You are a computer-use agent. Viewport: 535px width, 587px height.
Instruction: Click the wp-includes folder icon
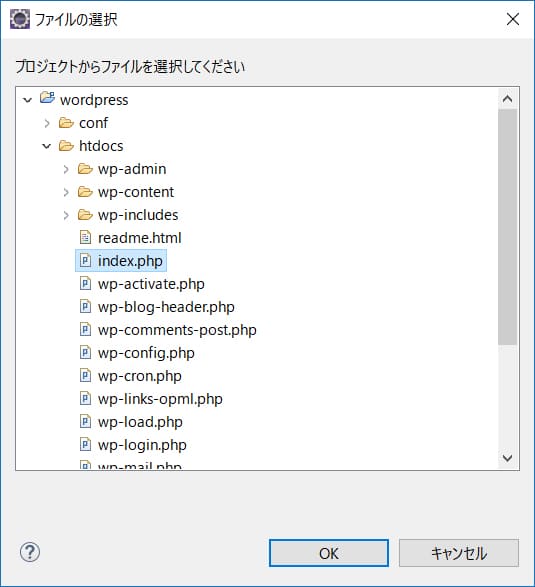[85, 215]
